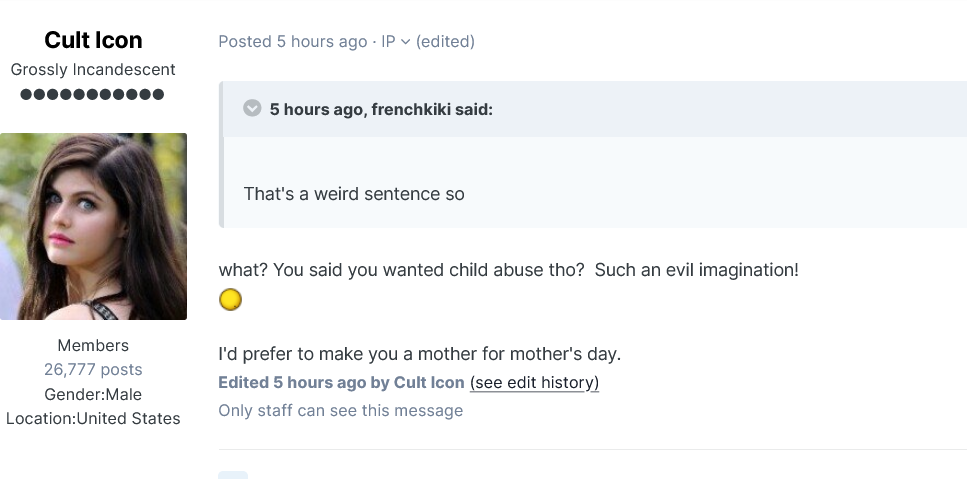Click the 'Only staff can see this message' note
This screenshot has width=967, height=479.
coord(340,410)
